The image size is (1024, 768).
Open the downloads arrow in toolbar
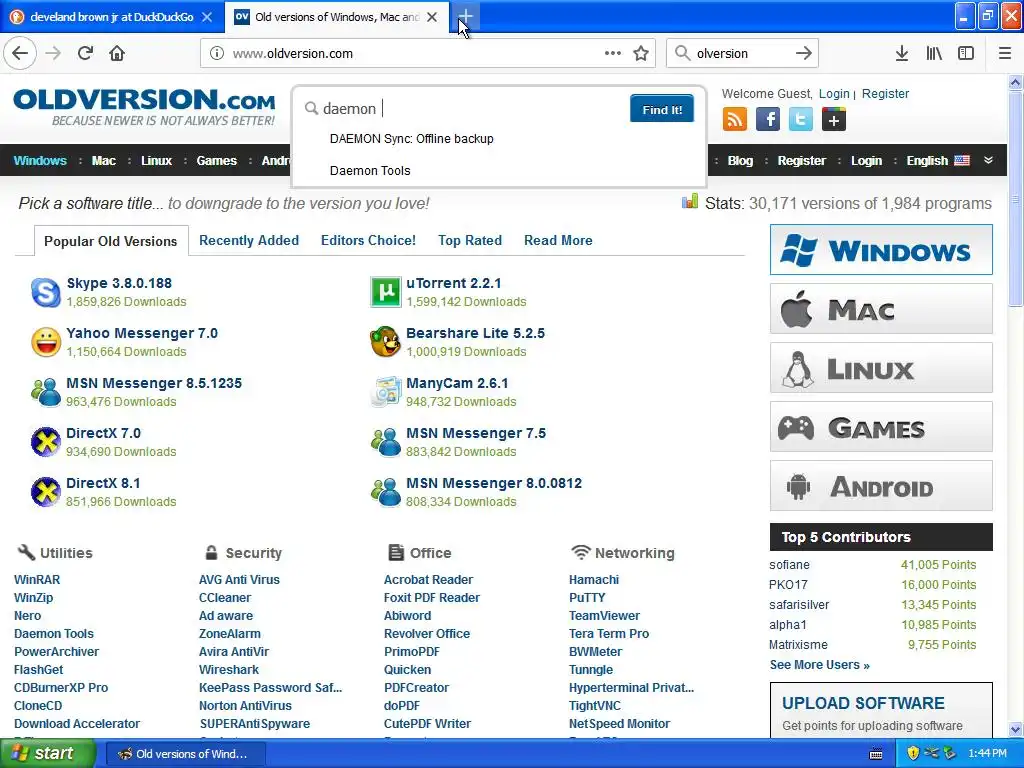(x=901, y=54)
